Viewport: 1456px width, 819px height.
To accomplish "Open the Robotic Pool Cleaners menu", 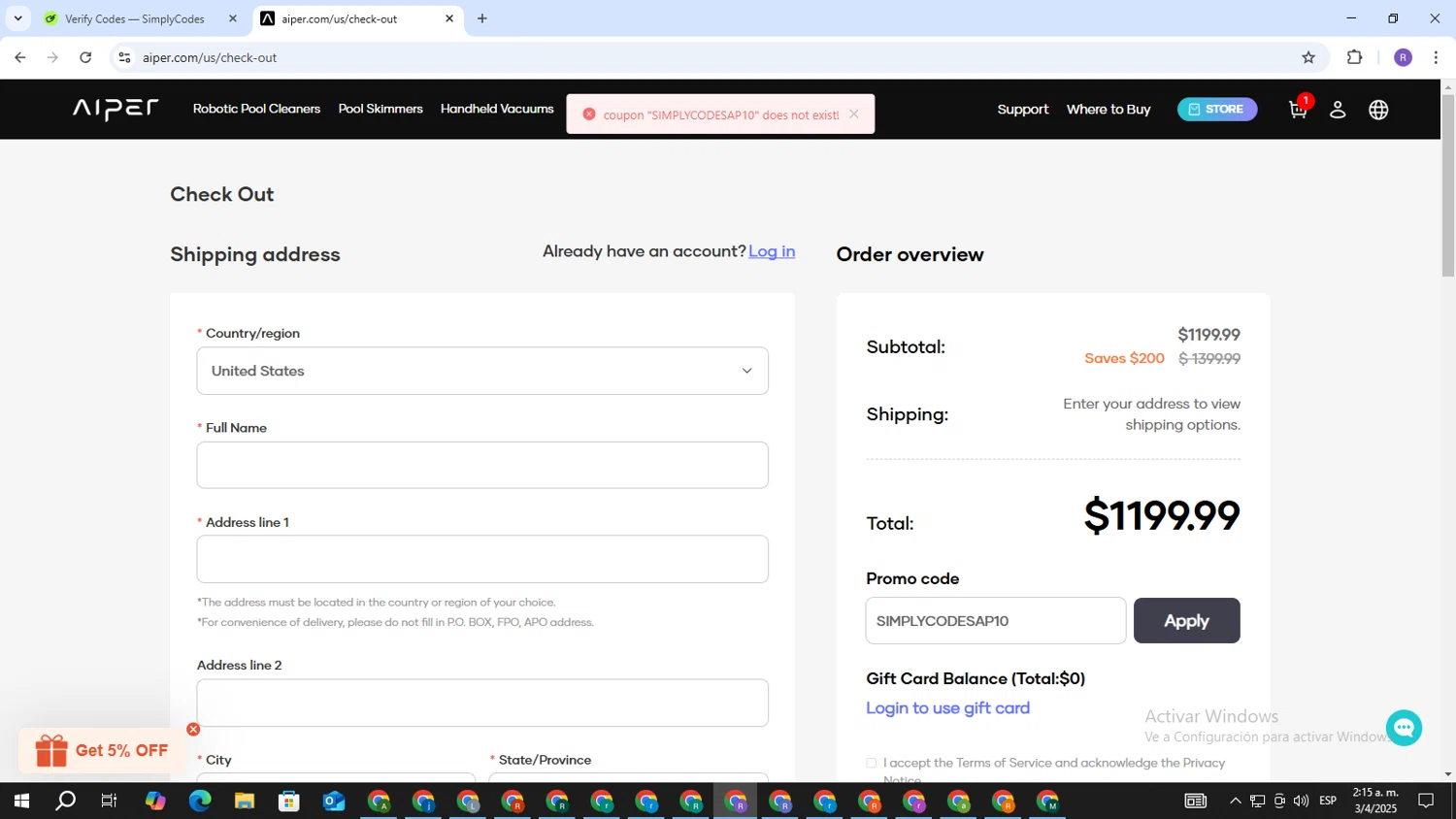I will pos(256,109).
